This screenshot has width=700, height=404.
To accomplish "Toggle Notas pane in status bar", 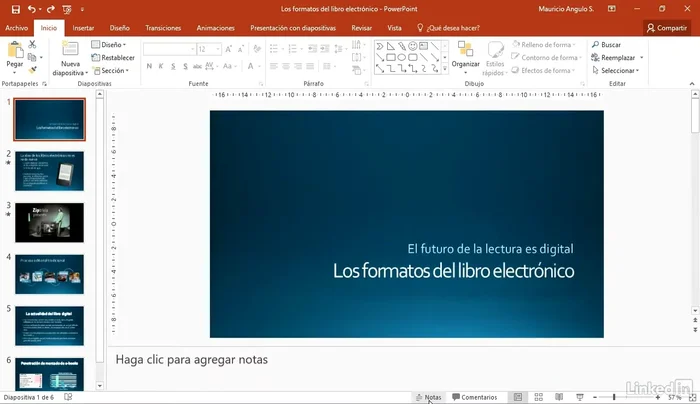I will (x=429, y=397).
